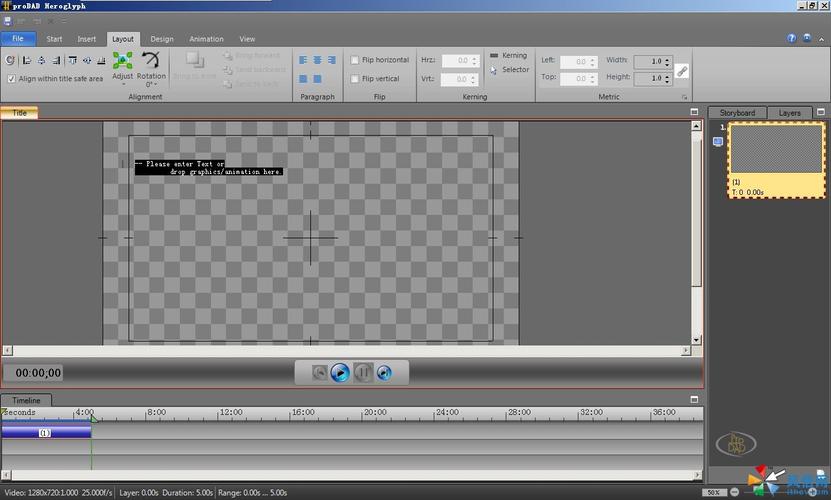Viewport: 831px width, 500px height.
Task: Click the Adjust alignment icon
Action: (x=122, y=62)
